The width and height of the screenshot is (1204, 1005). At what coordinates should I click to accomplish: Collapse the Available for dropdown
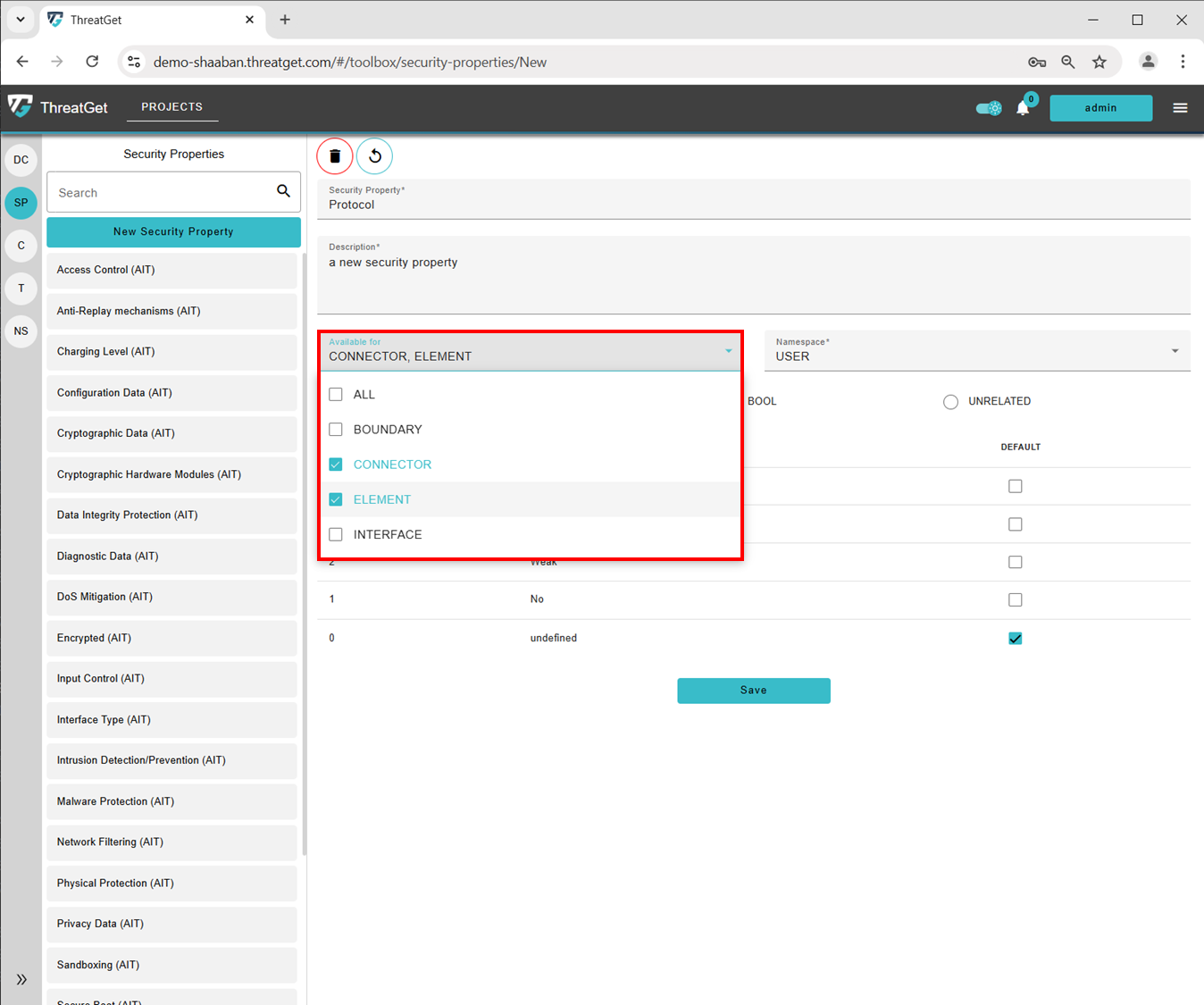pos(728,351)
